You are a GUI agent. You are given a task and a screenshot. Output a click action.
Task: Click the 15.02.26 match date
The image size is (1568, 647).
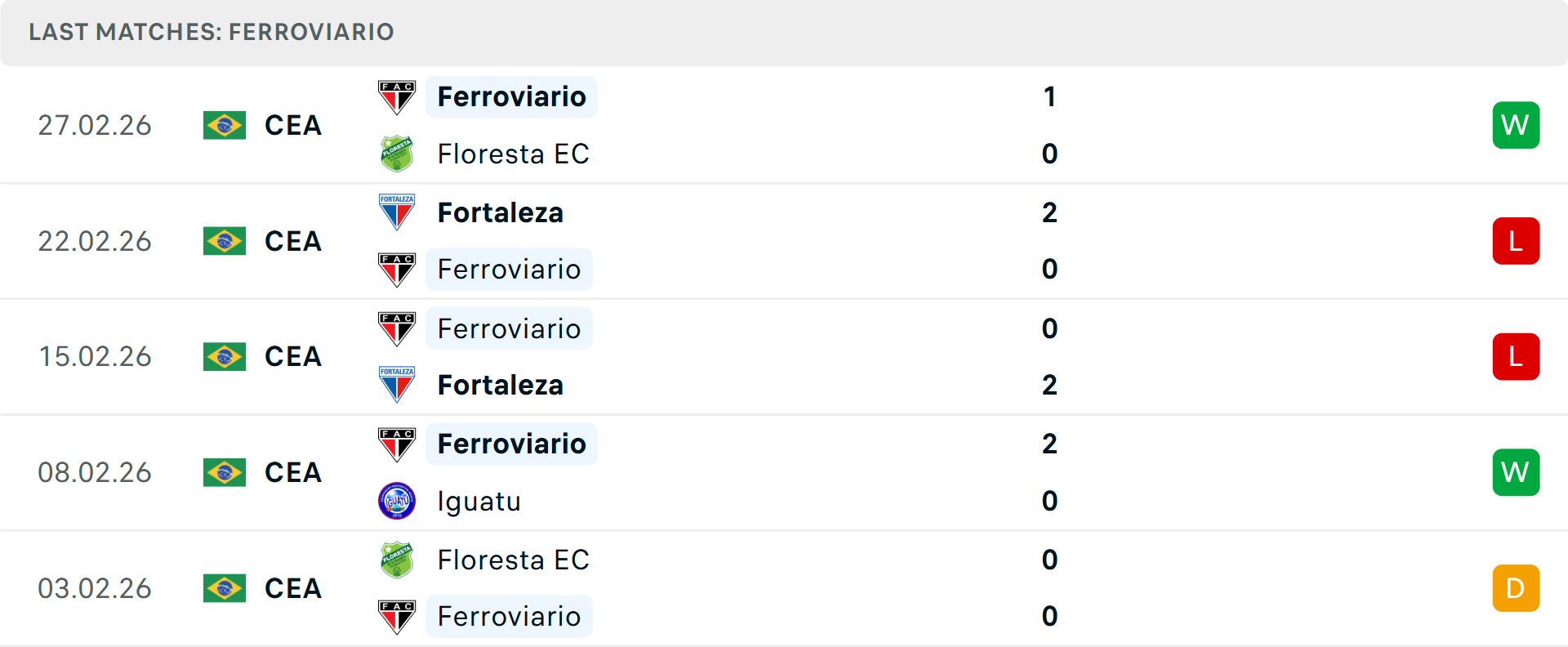(x=95, y=357)
